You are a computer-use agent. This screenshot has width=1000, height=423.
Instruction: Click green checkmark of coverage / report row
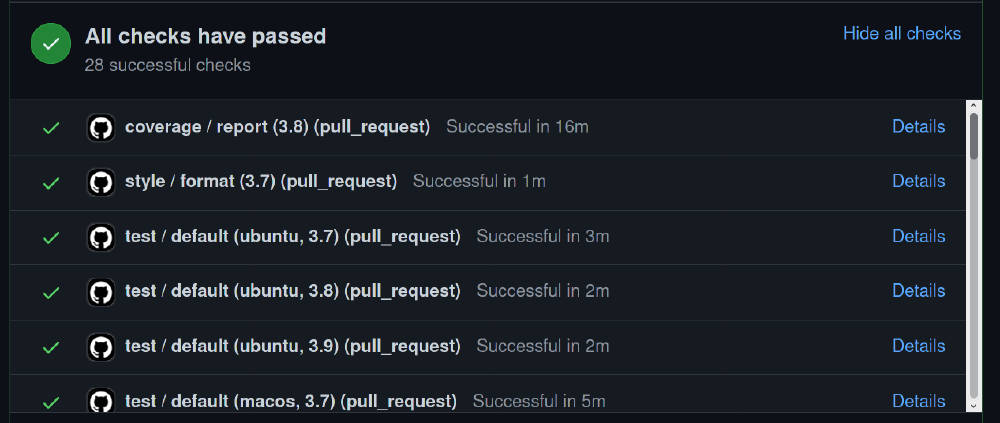click(x=51, y=128)
